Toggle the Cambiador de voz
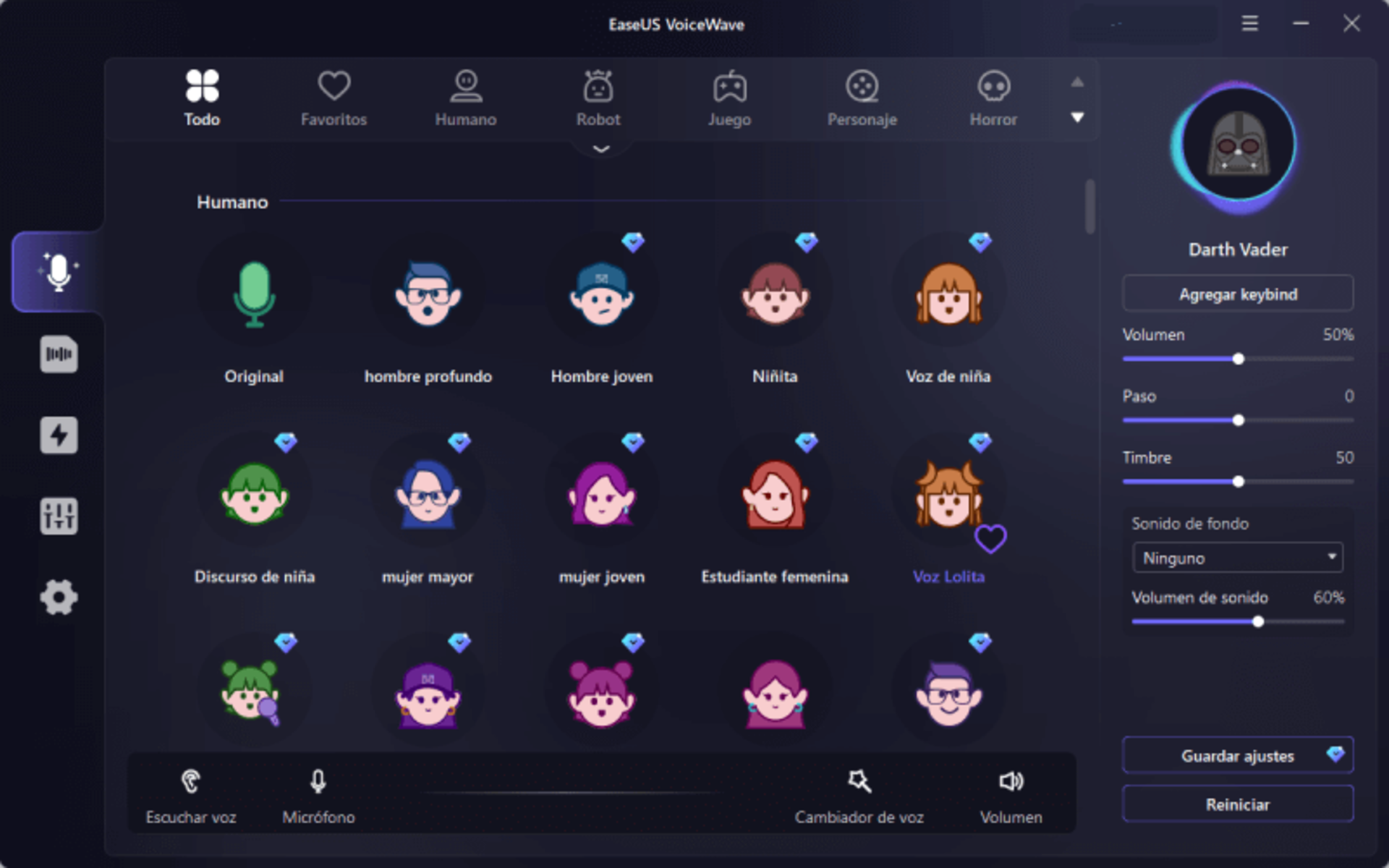 (x=859, y=796)
